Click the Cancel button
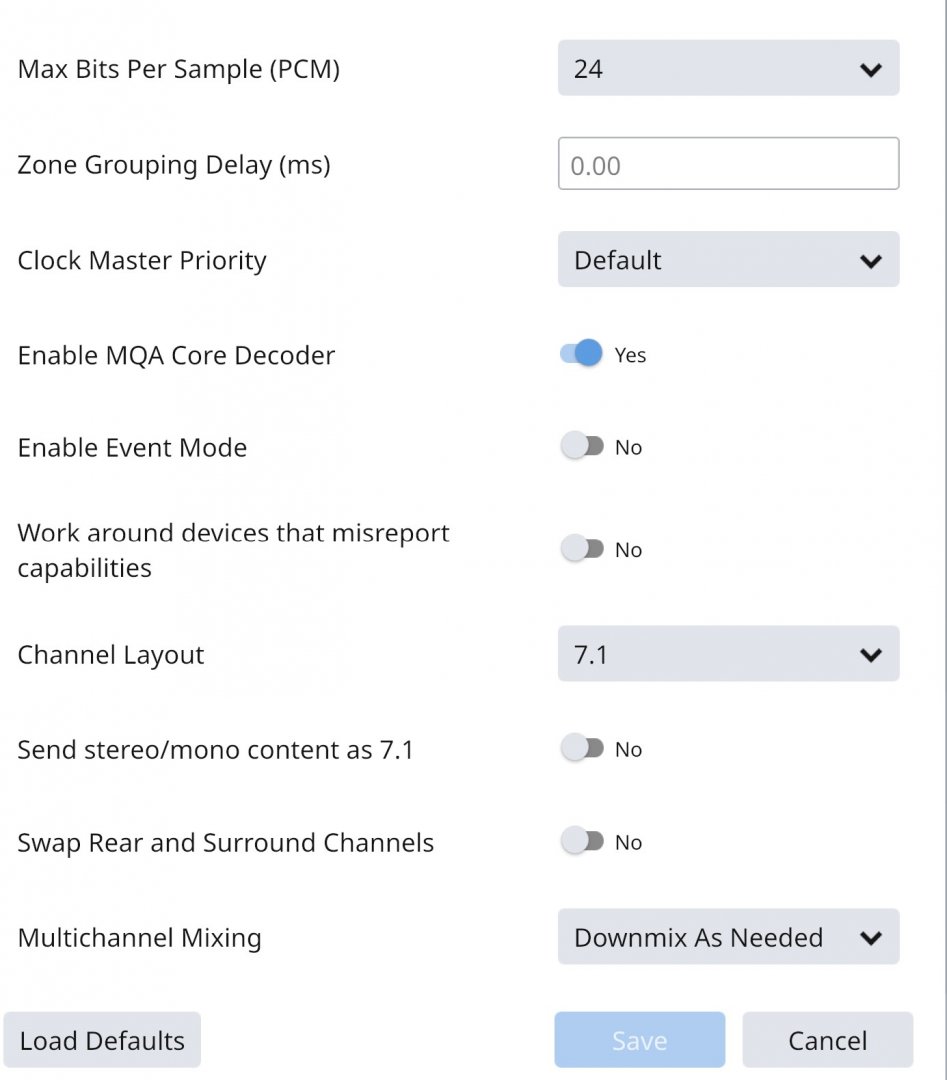This screenshot has height=1080, width=947. (x=827, y=1040)
